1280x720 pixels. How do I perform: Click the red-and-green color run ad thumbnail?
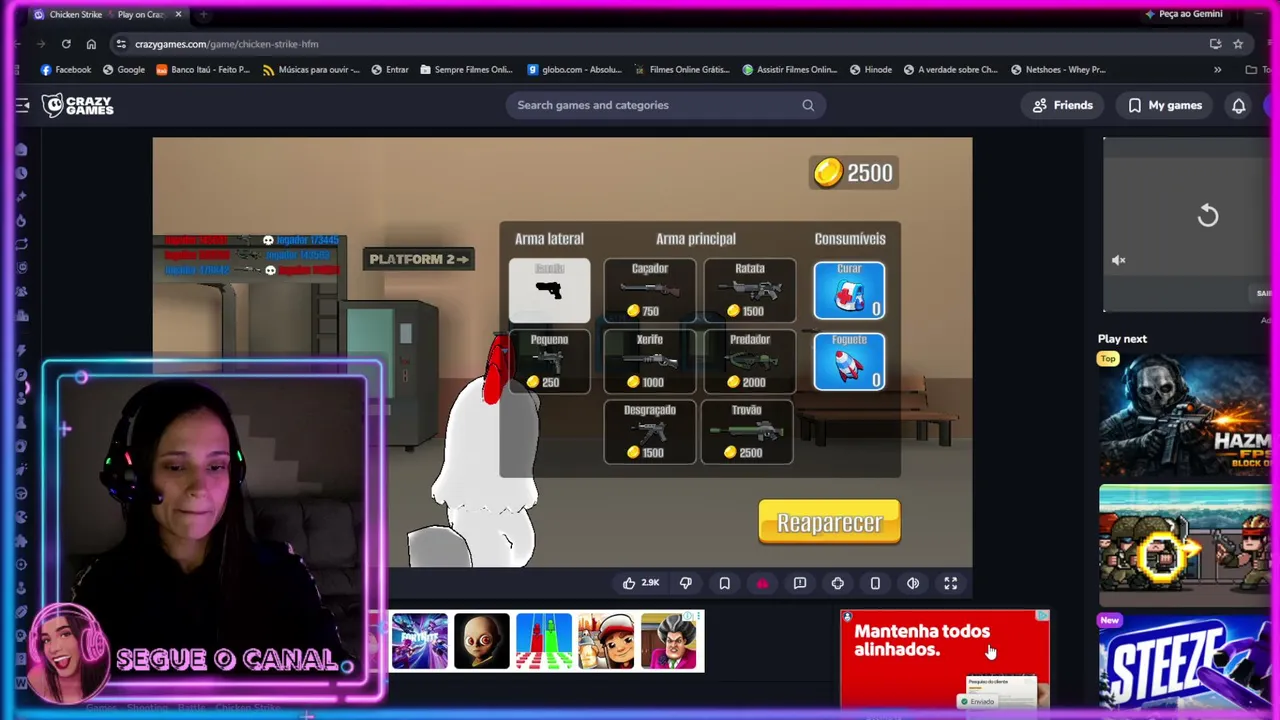point(544,641)
